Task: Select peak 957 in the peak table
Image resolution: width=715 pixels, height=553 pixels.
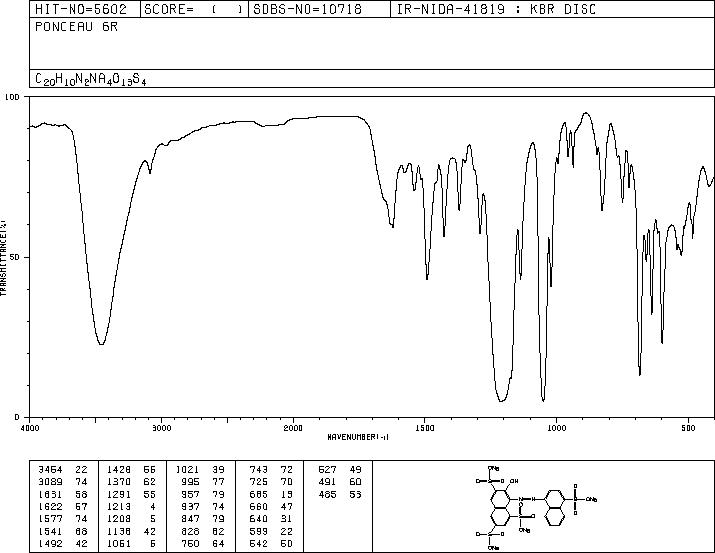Action: coord(190,494)
